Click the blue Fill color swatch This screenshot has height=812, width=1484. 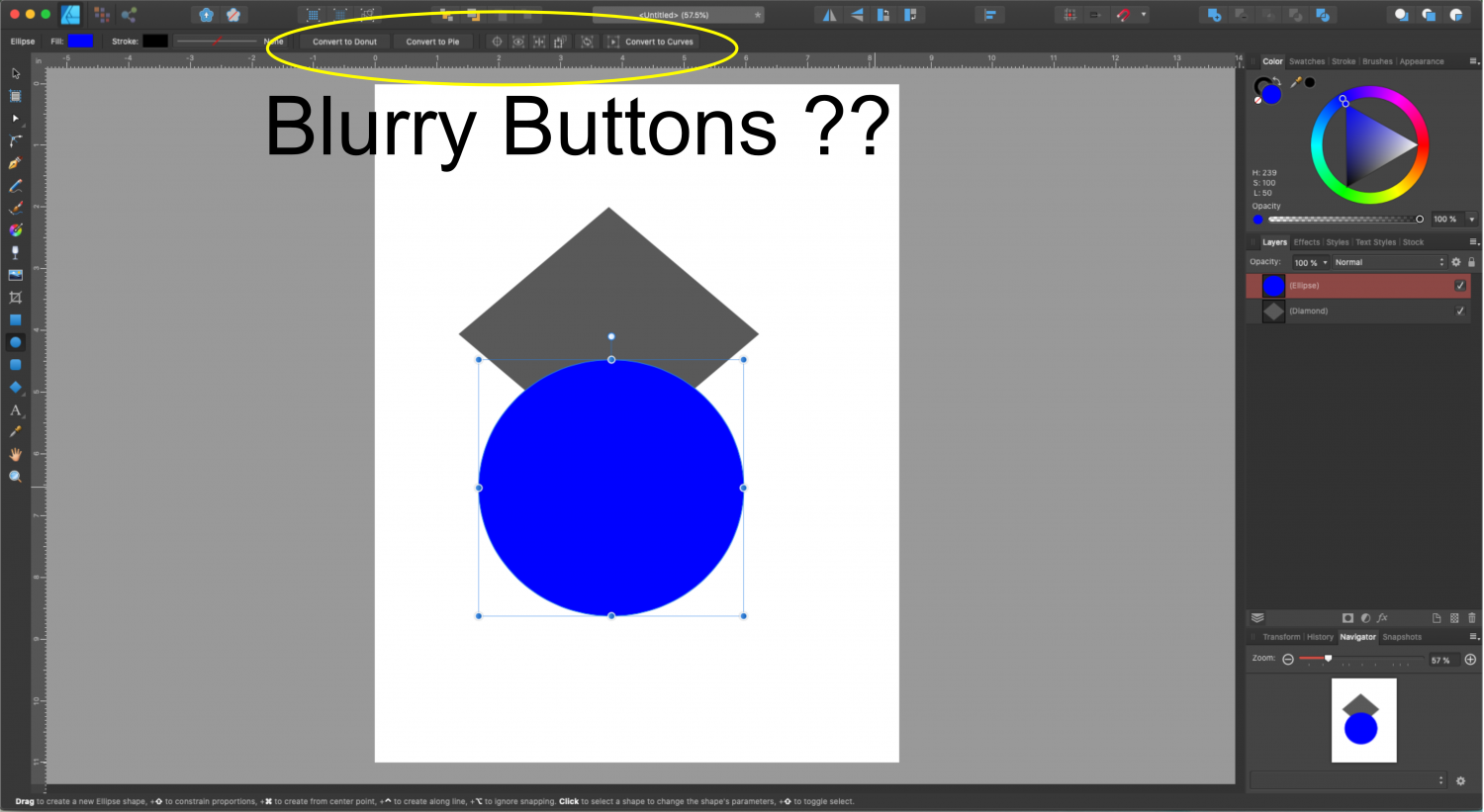click(x=80, y=41)
